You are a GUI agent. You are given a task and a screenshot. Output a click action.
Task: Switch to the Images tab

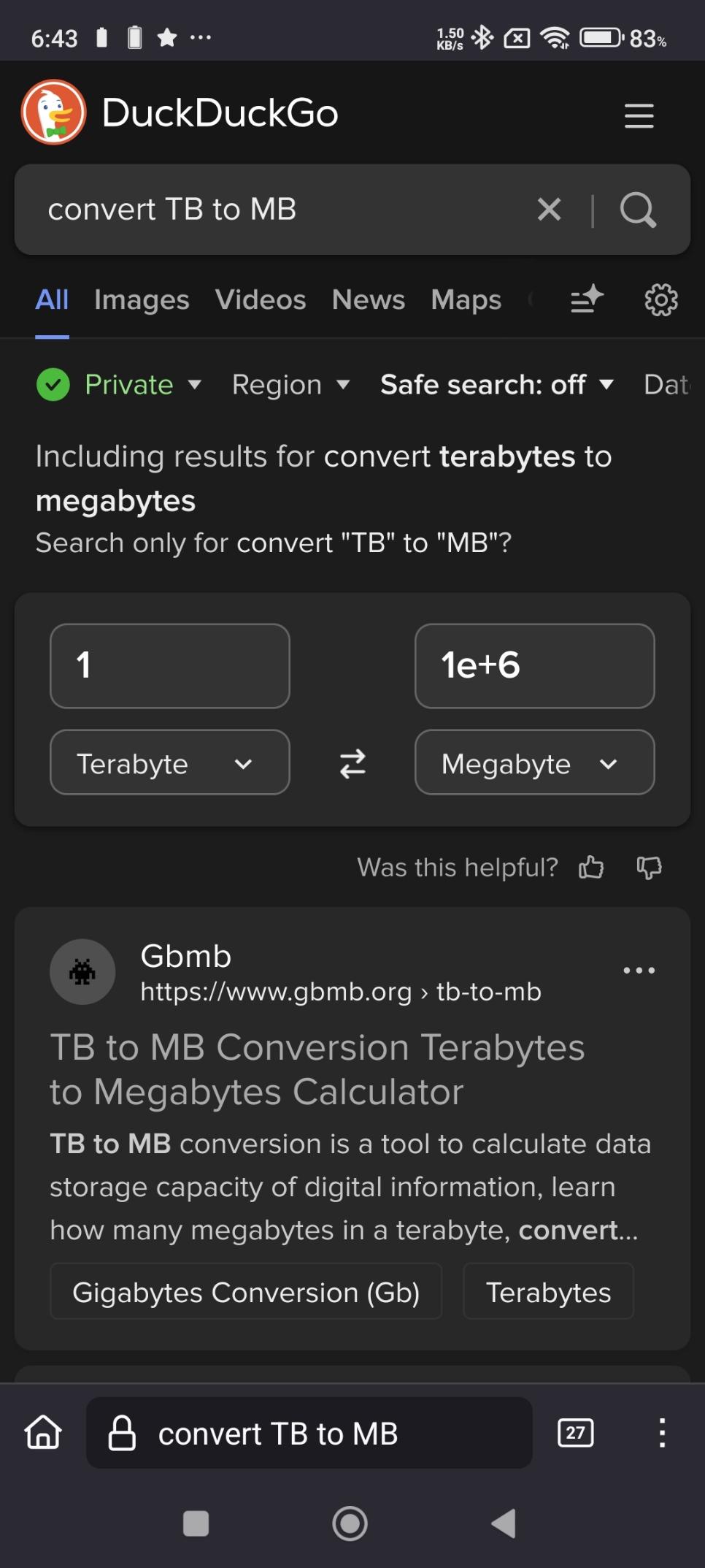coord(142,300)
